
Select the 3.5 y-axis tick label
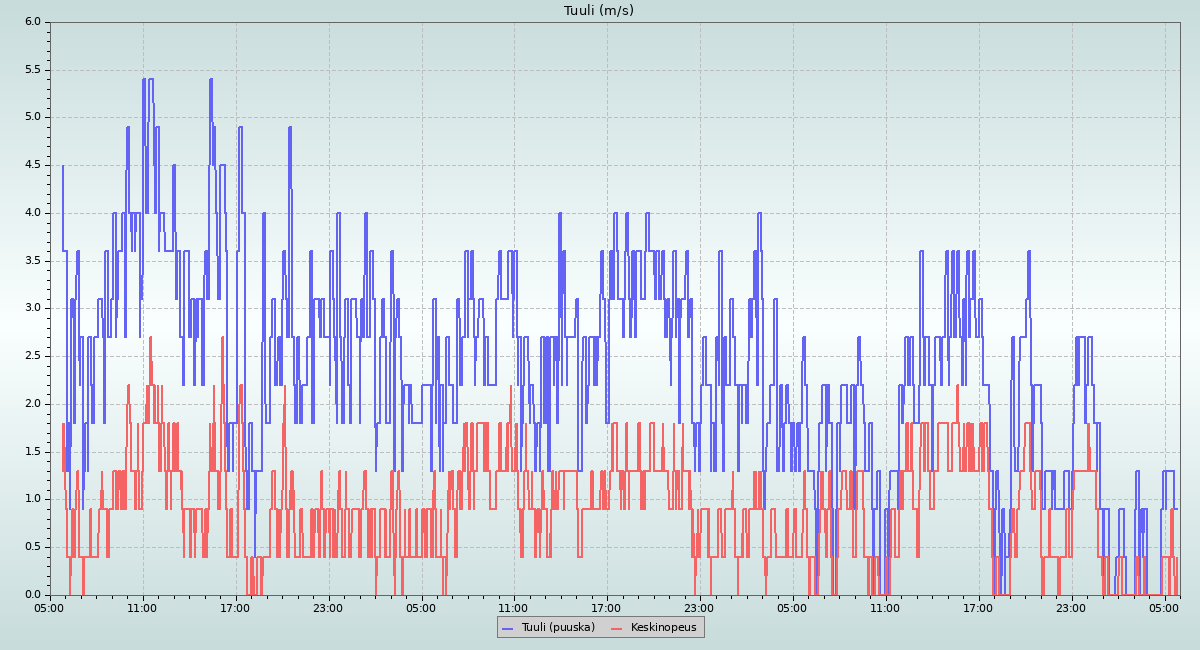point(33,261)
